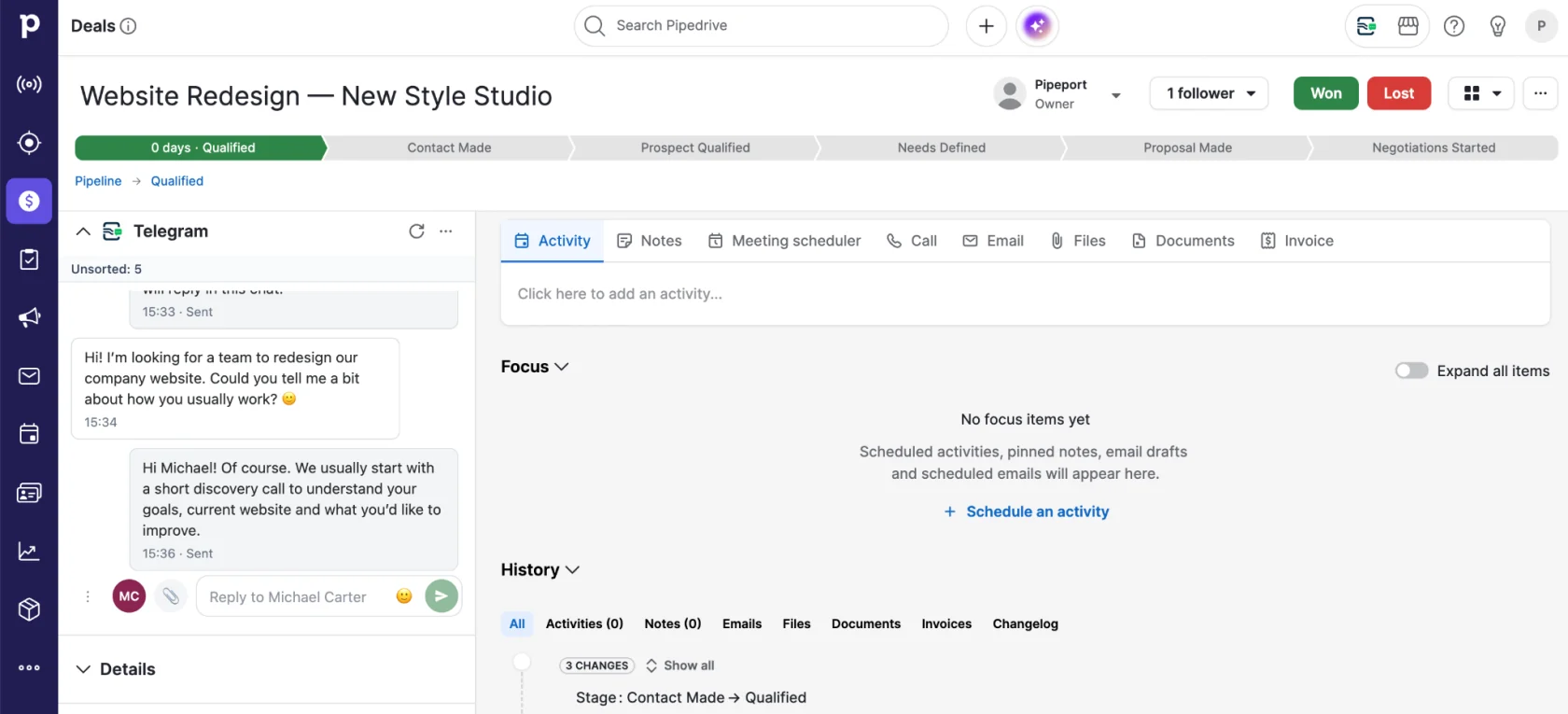Image resolution: width=1568 pixels, height=714 pixels.
Task: Open Mail envelope icon in sidebar
Action: (29, 376)
